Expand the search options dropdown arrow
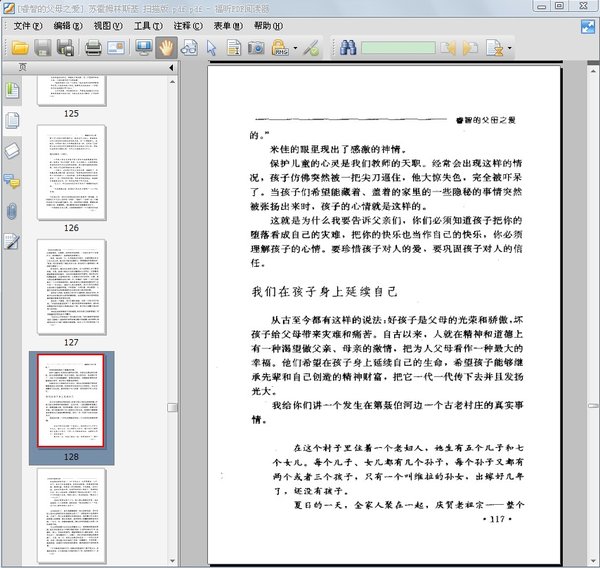The width and height of the screenshot is (600, 568). pos(510,48)
